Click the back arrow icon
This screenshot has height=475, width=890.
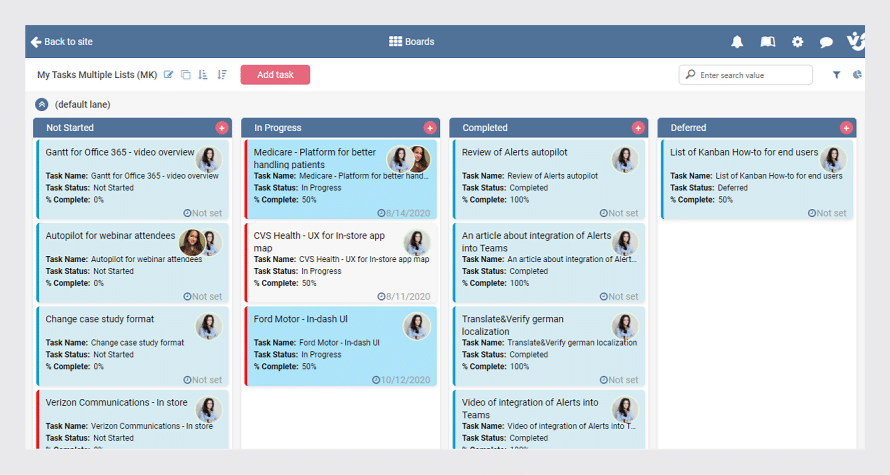coord(36,41)
